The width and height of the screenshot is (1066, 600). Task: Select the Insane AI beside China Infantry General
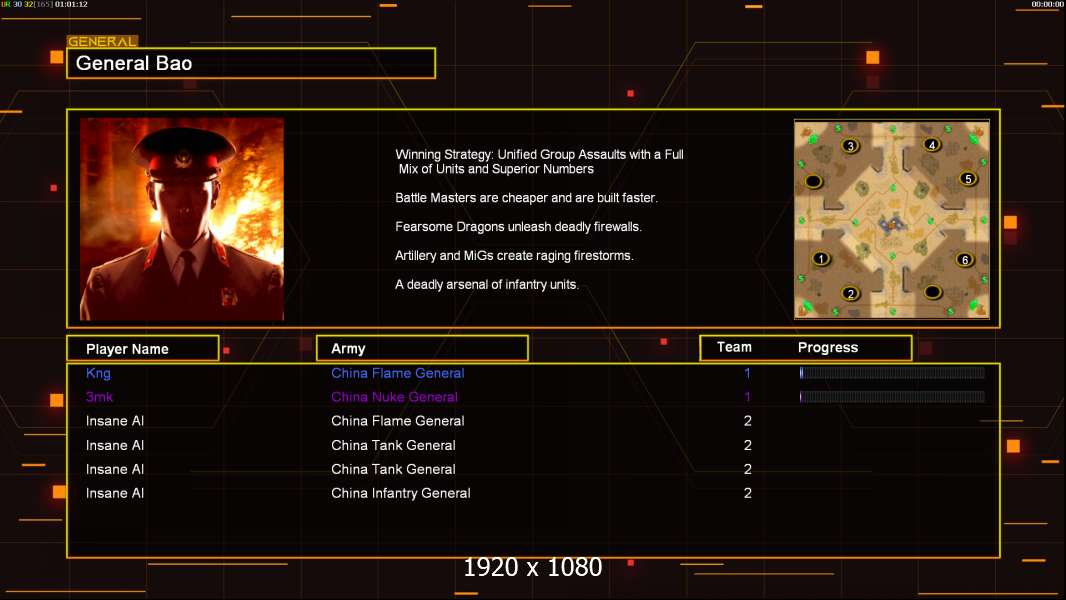pos(115,493)
